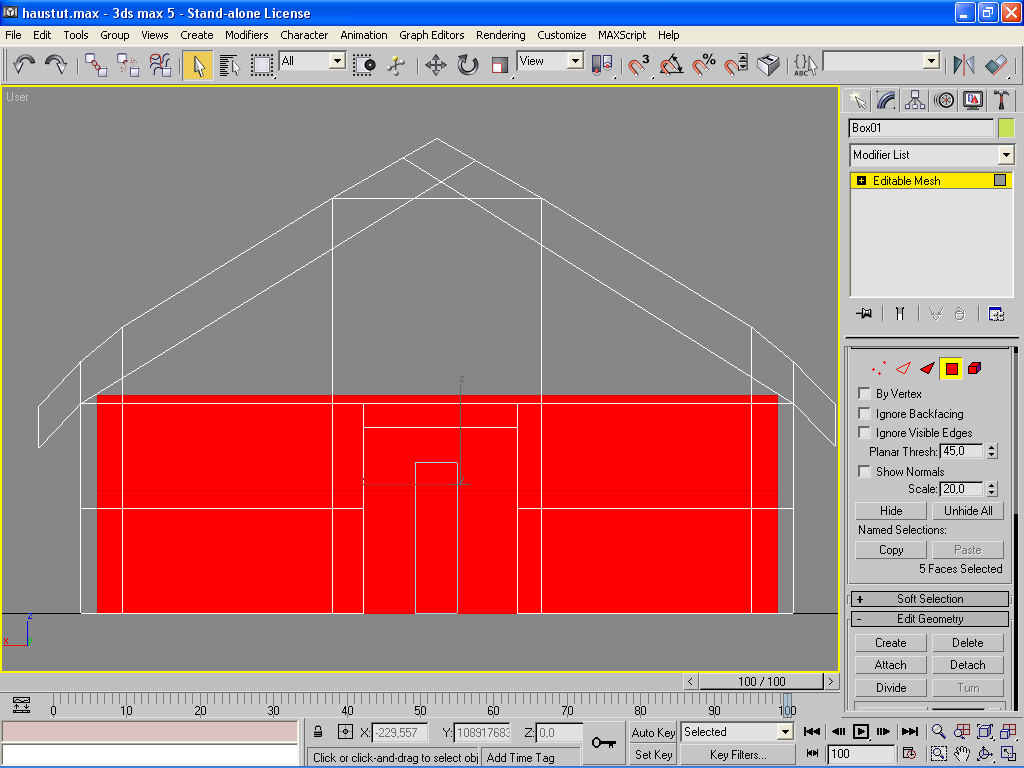Select the Move transform tool

(435, 65)
